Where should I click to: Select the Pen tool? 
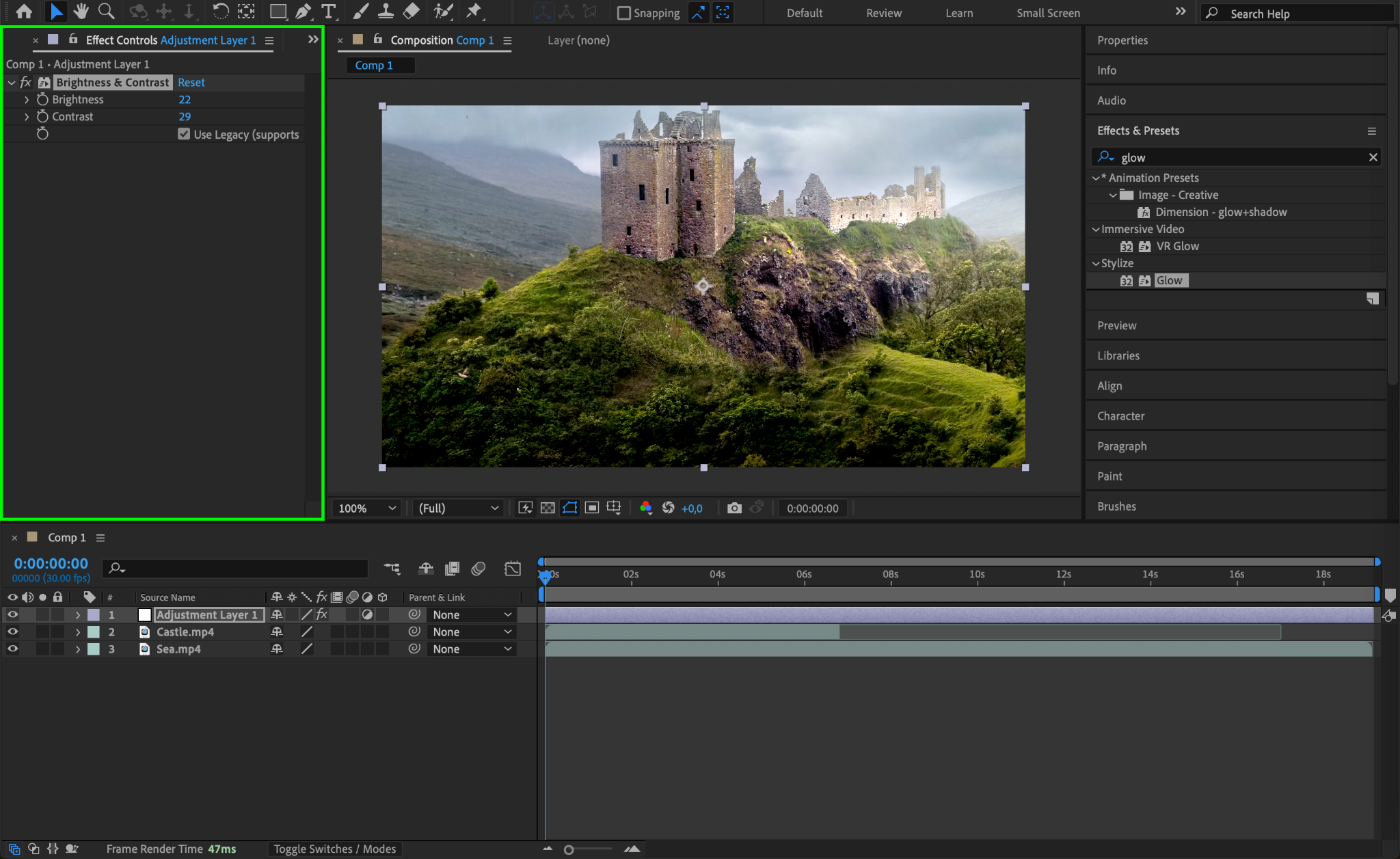coord(303,12)
